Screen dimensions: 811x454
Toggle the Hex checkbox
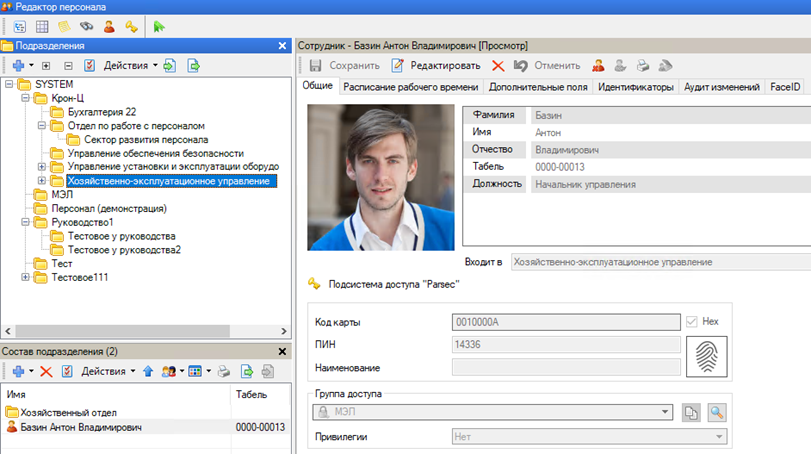click(692, 322)
